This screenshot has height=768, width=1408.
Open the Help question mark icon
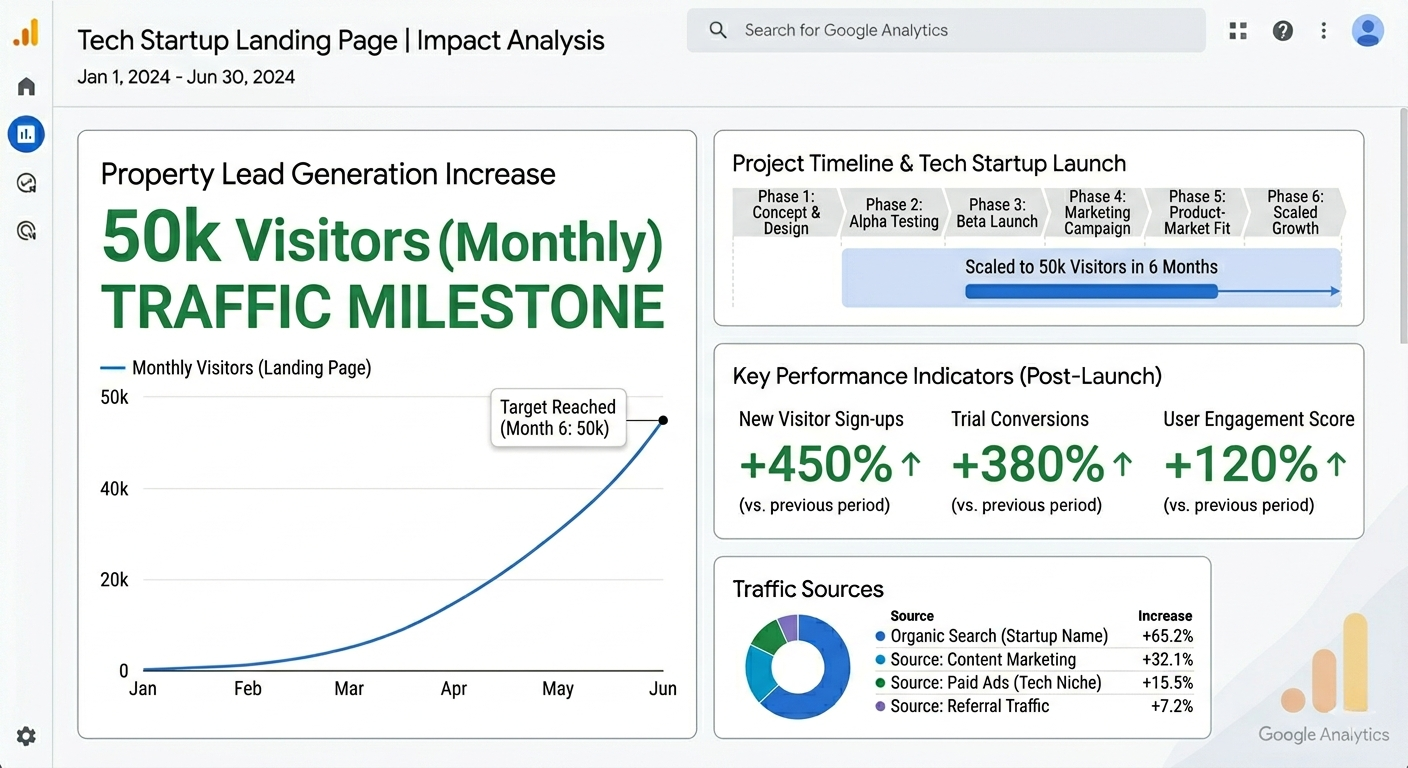point(1283,31)
